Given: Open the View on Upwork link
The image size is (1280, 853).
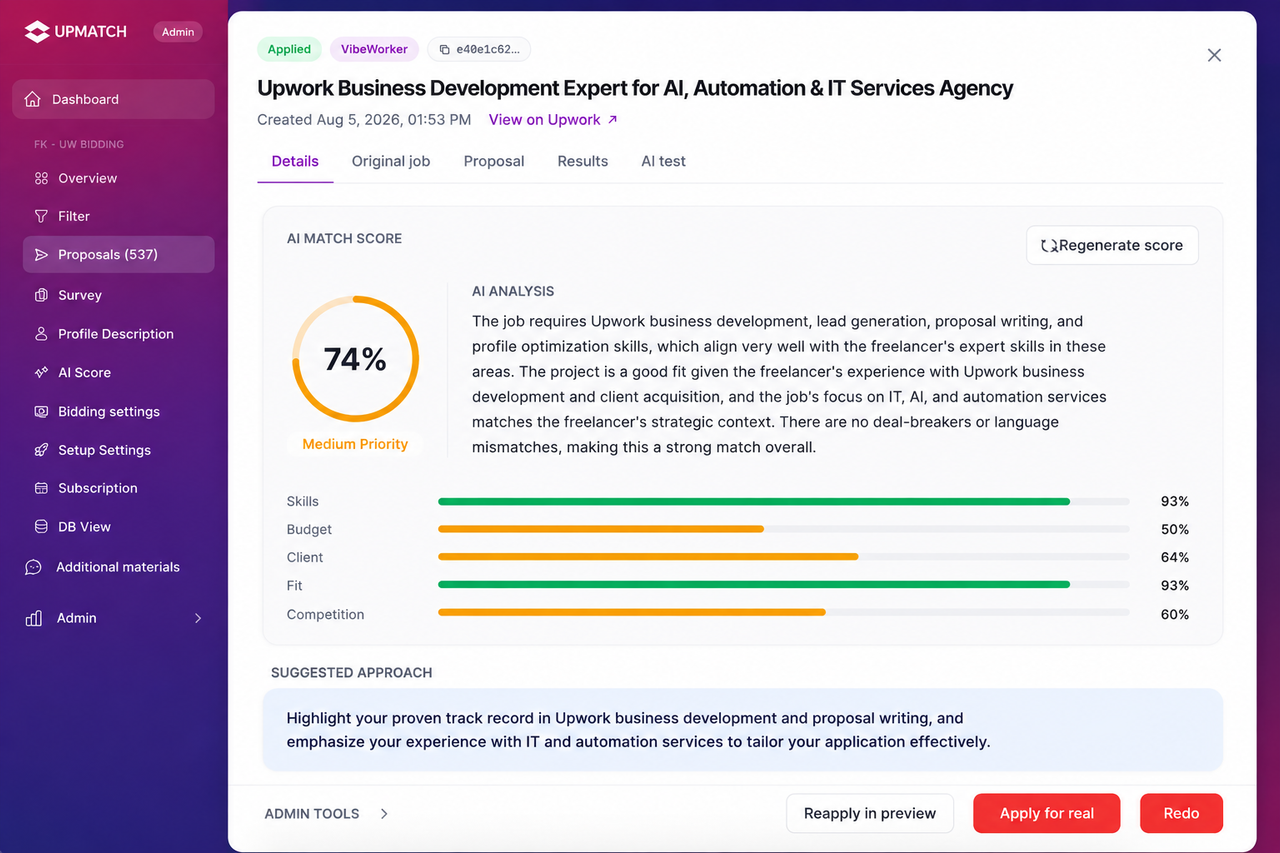Looking at the screenshot, I should 553,119.
